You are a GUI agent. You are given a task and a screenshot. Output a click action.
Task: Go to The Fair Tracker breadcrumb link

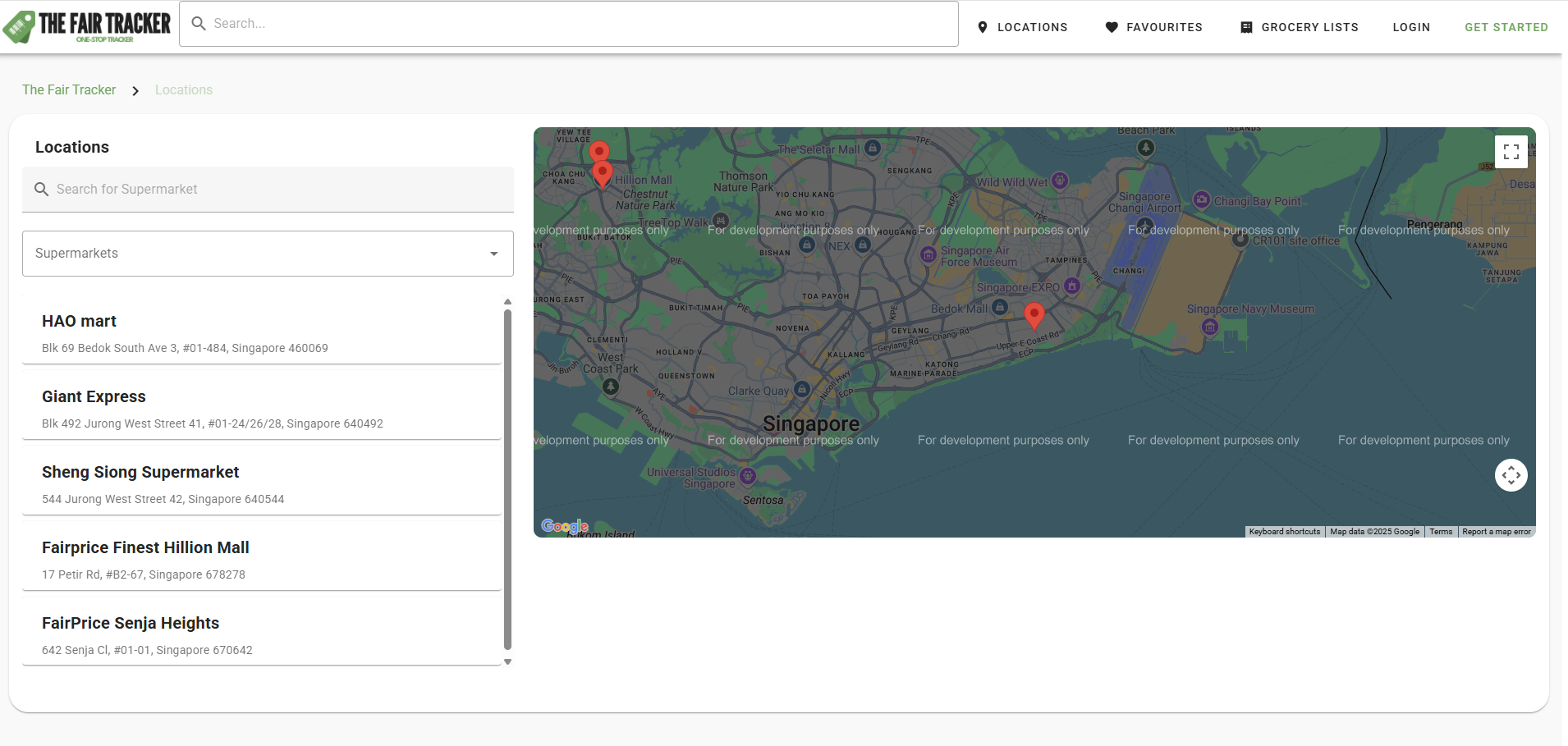[x=69, y=90]
